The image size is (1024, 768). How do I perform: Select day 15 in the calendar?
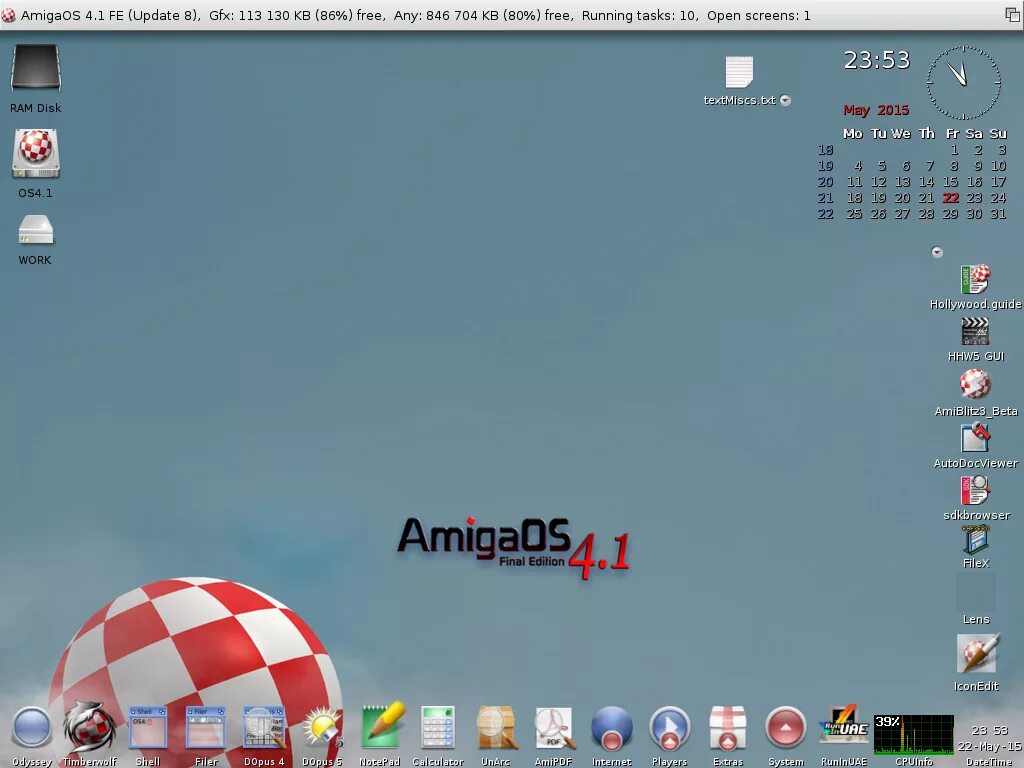coord(951,182)
